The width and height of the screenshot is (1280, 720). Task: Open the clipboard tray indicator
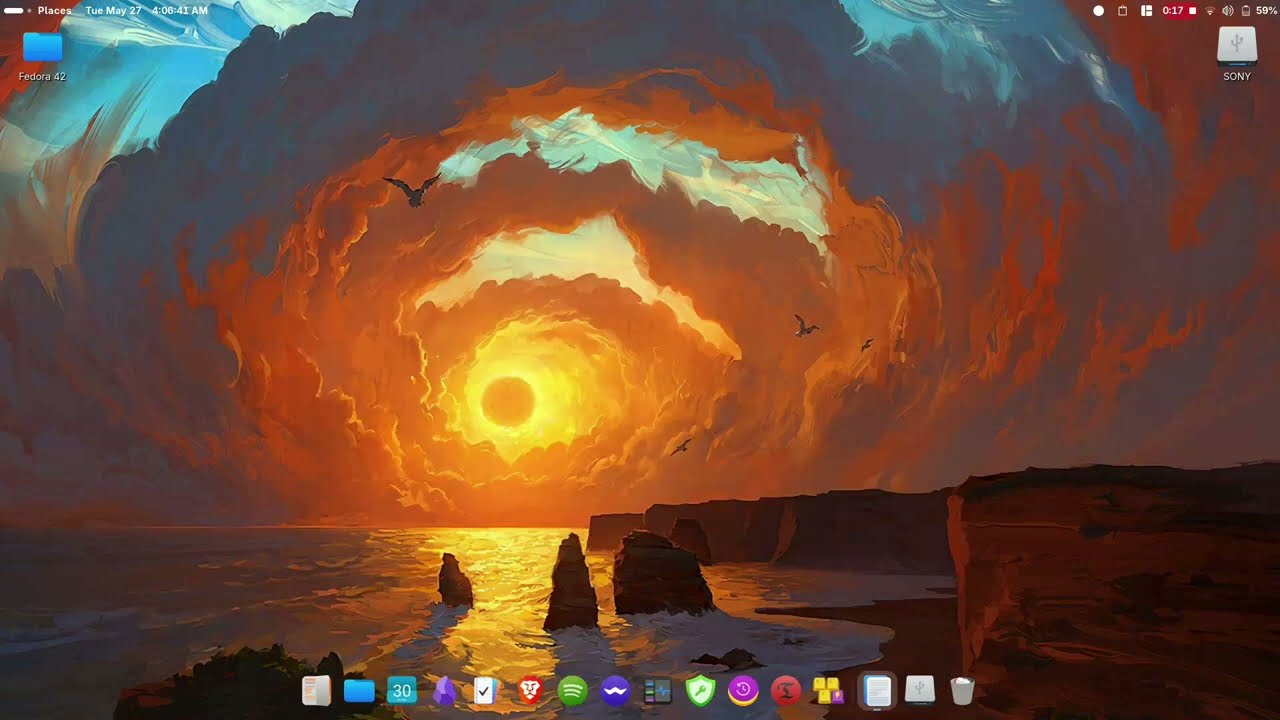tap(1122, 10)
